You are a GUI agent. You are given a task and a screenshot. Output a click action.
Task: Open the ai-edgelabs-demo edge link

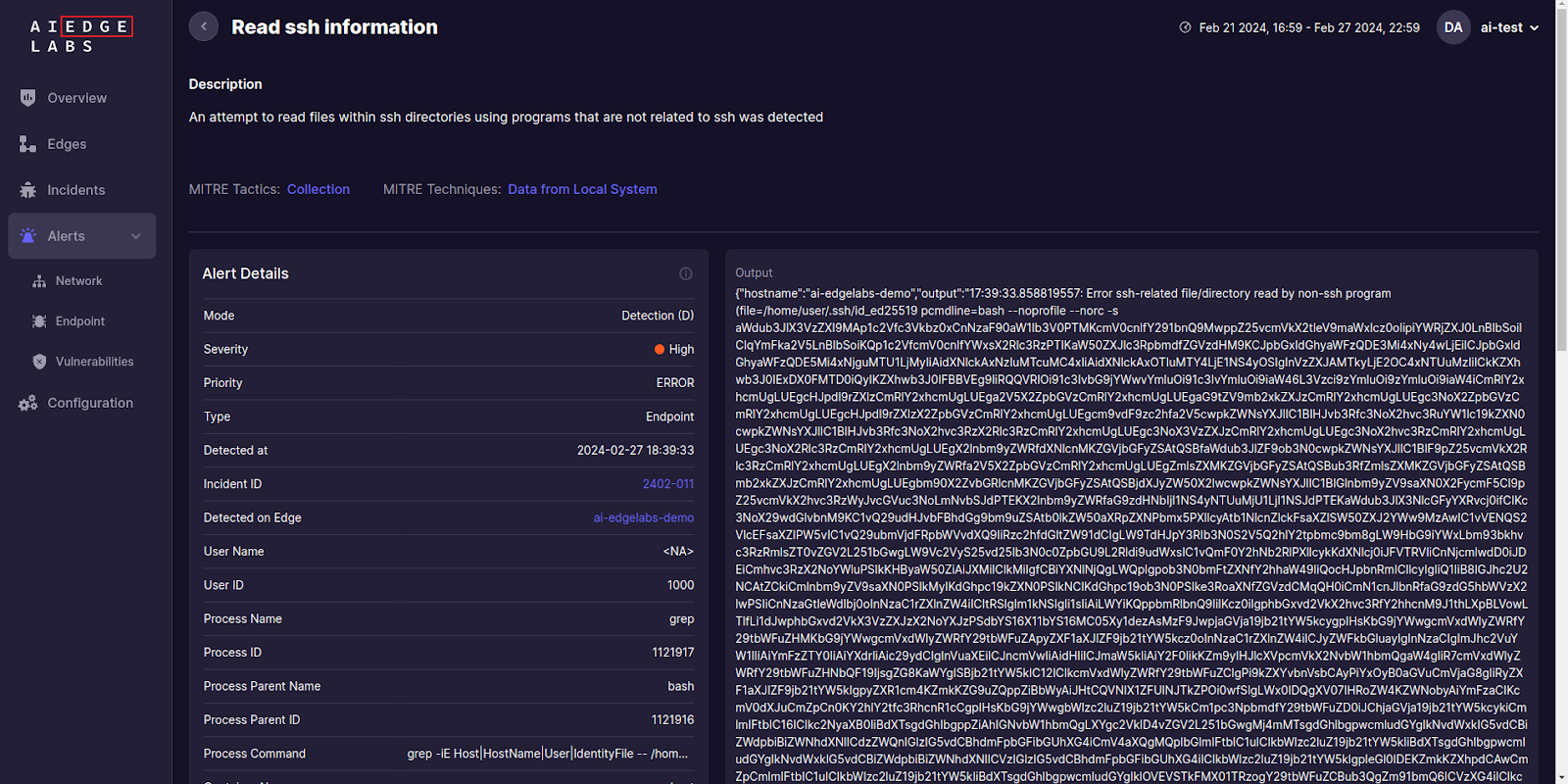(x=643, y=517)
